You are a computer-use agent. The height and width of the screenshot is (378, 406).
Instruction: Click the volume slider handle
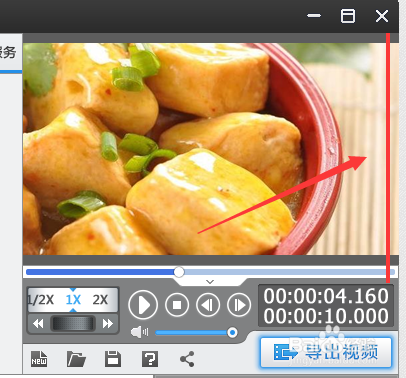232,332
